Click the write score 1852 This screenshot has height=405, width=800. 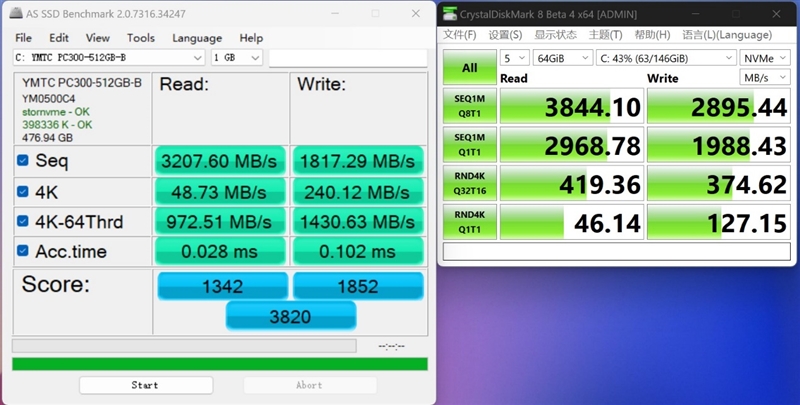pos(358,286)
